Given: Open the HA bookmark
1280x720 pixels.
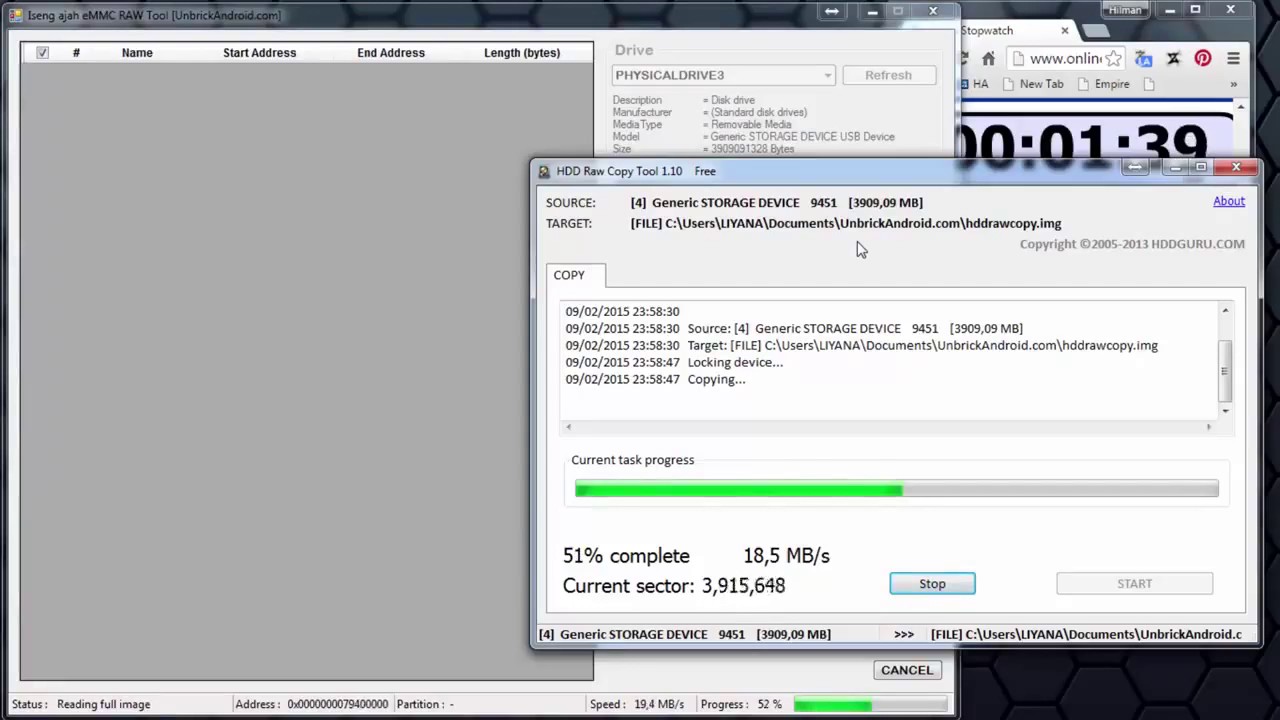Looking at the screenshot, I should point(974,84).
